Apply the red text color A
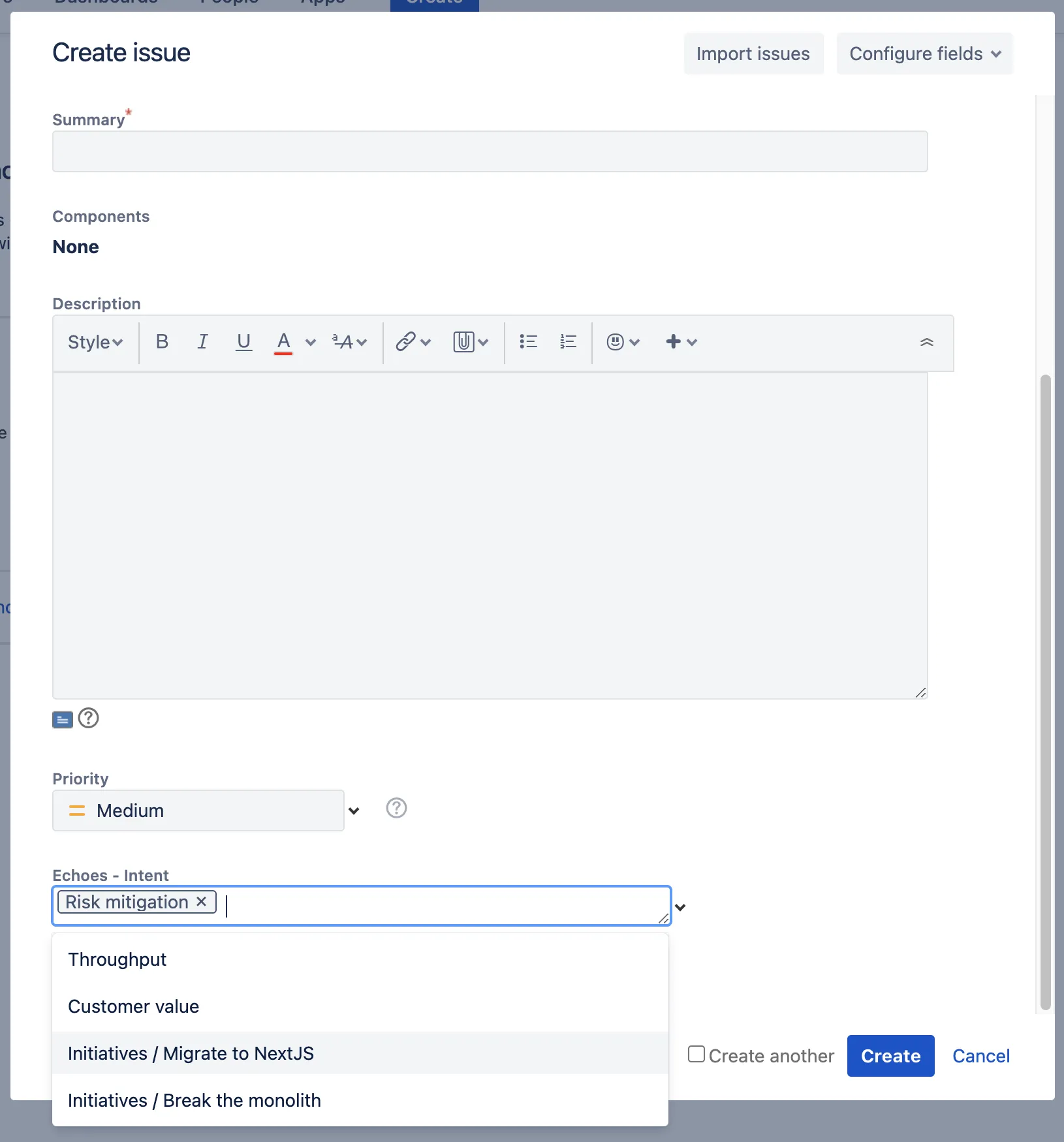The width and height of the screenshot is (1064, 1142). pos(283,342)
